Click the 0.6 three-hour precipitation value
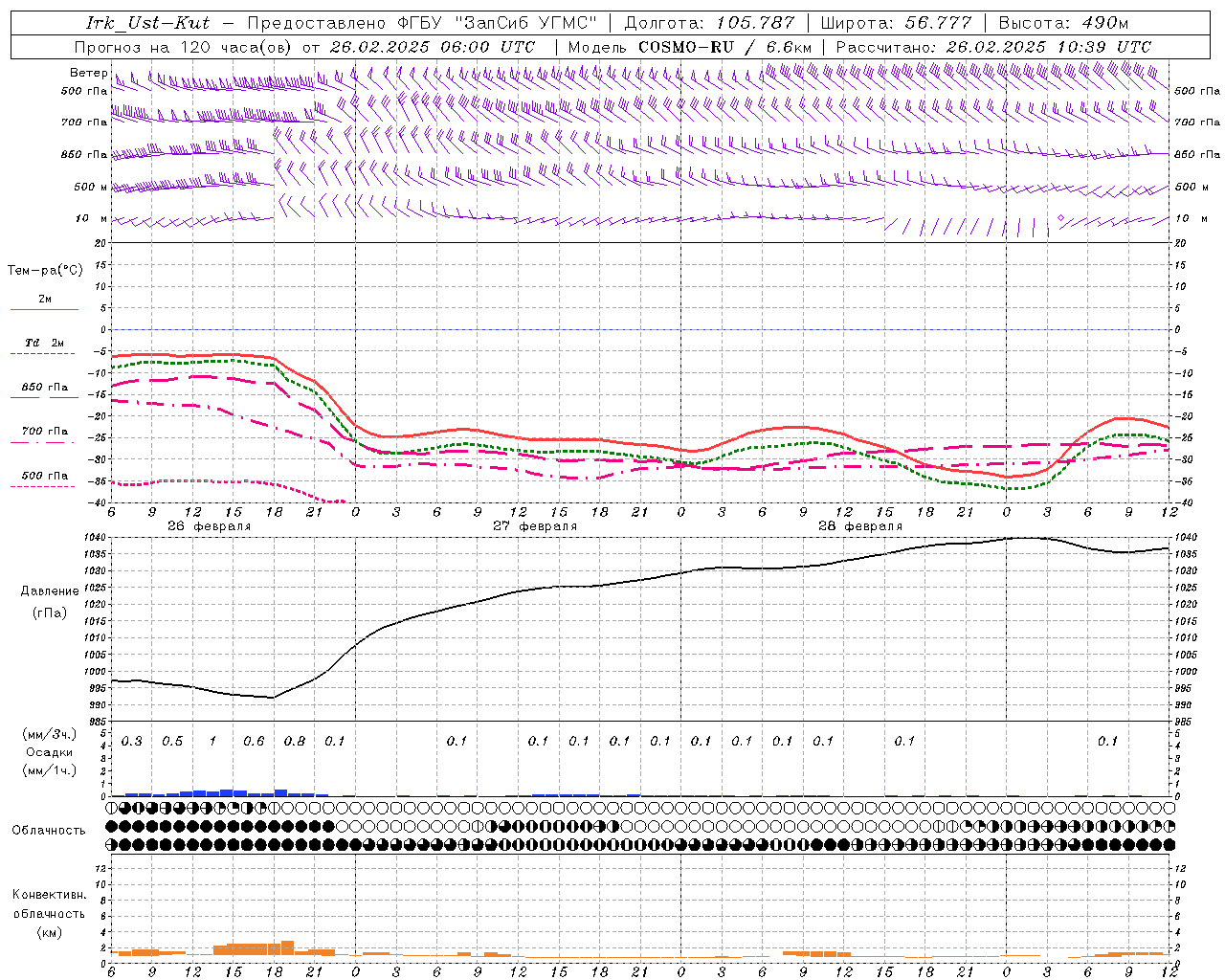Screen dimensions: 1225x980 click(254, 742)
